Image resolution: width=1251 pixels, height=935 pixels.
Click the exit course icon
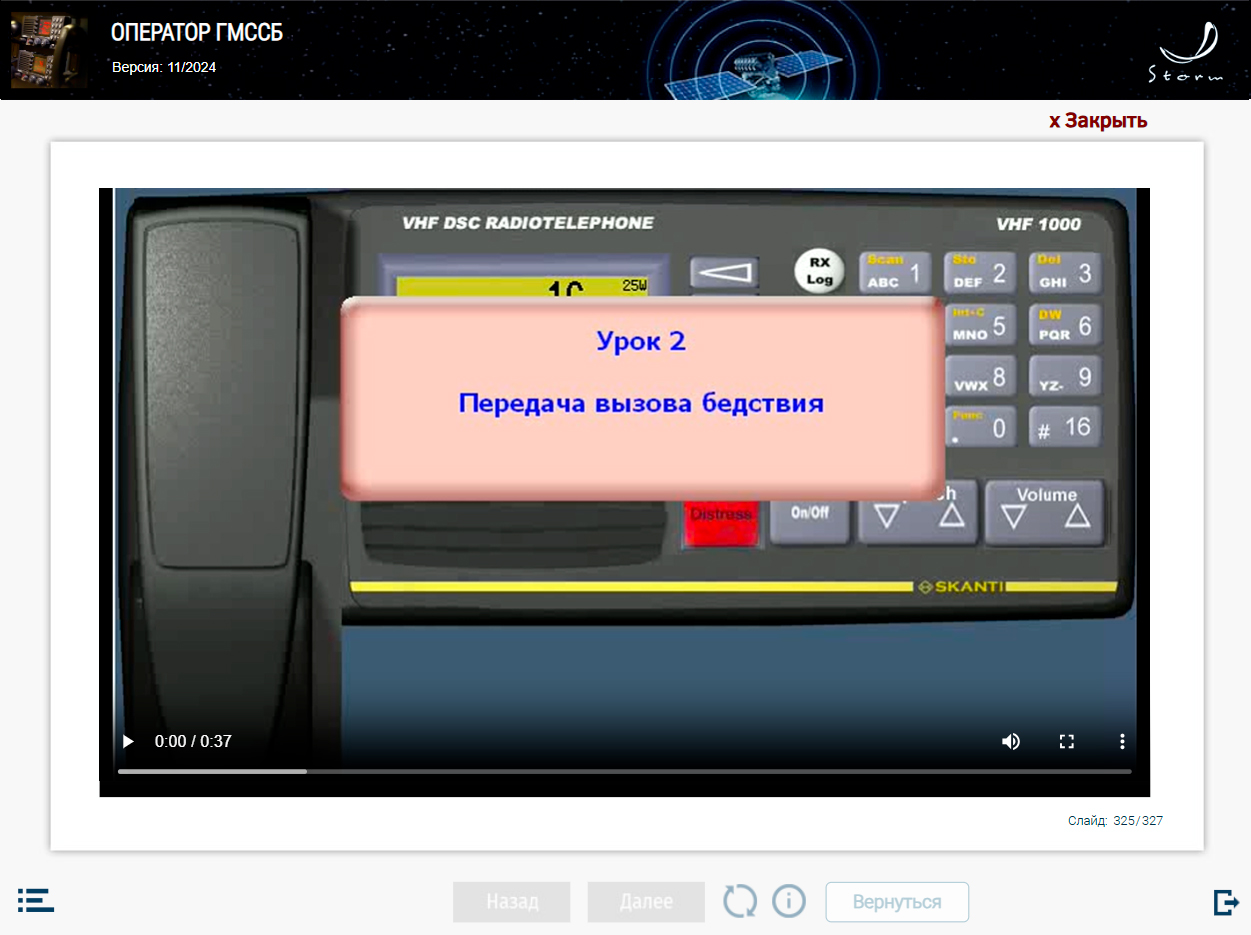(x=1225, y=902)
